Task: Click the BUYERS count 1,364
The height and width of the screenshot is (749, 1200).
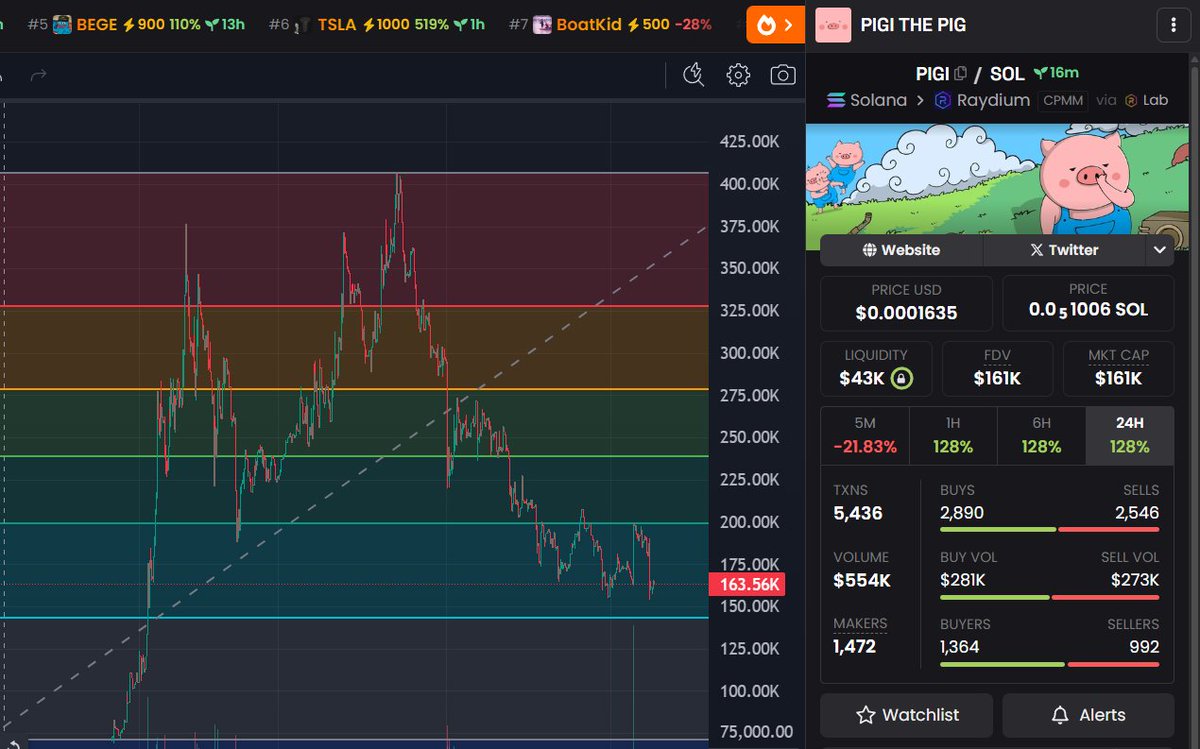Action: tap(961, 647)
